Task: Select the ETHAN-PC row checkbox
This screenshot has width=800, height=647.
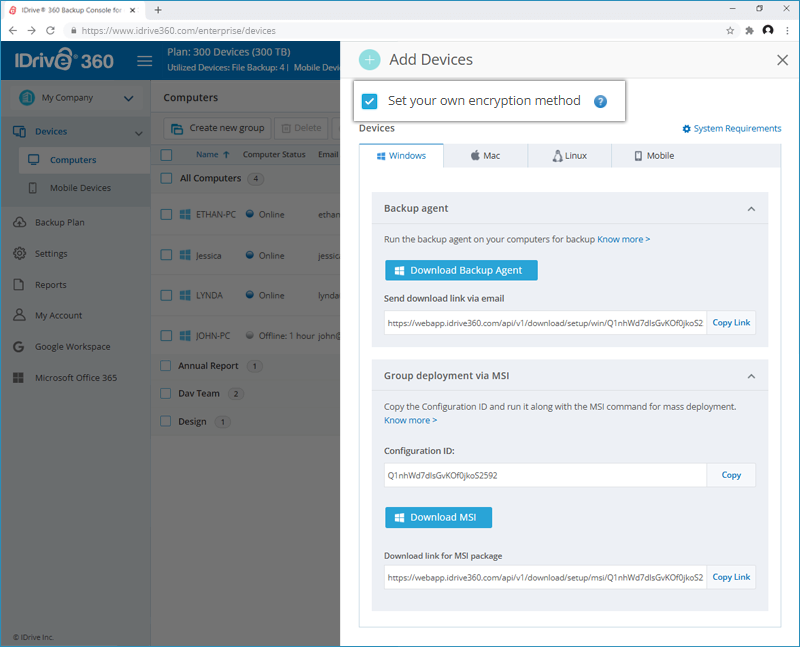Action: click(166, 214)
